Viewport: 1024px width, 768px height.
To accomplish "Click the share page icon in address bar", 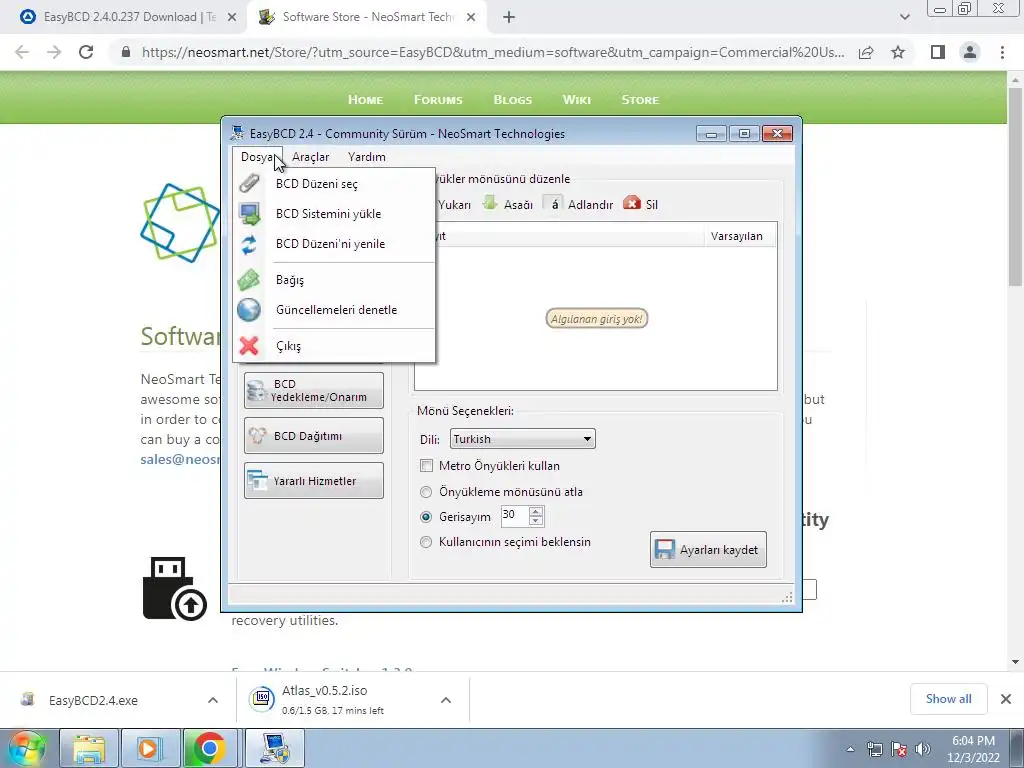I will (x=866, y=52).
